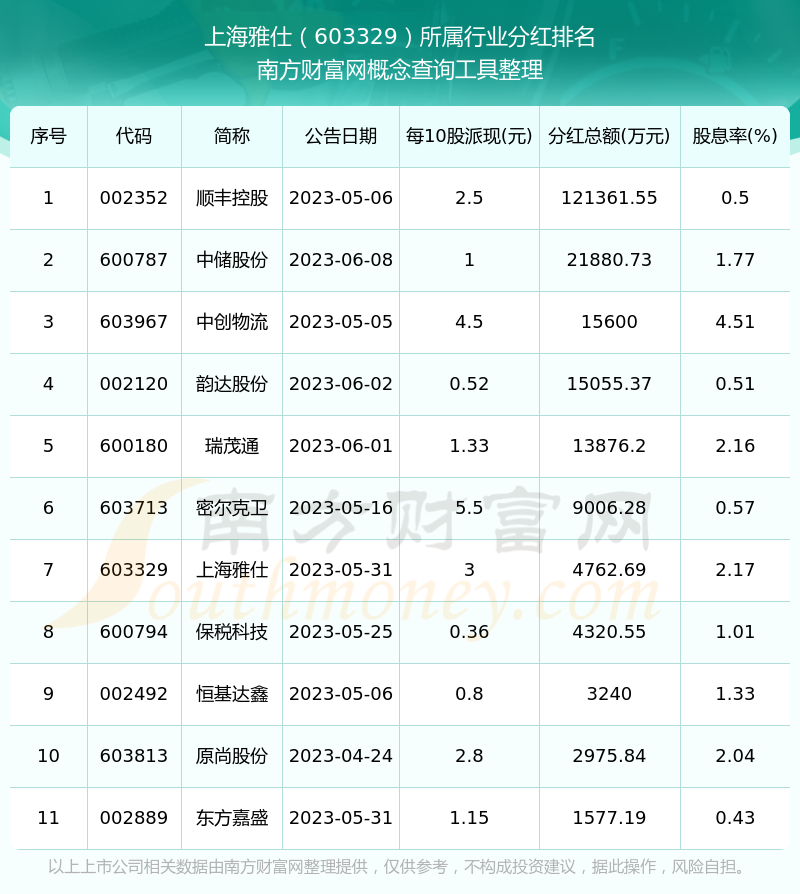Click the amount 4762.69

(610, 570)
